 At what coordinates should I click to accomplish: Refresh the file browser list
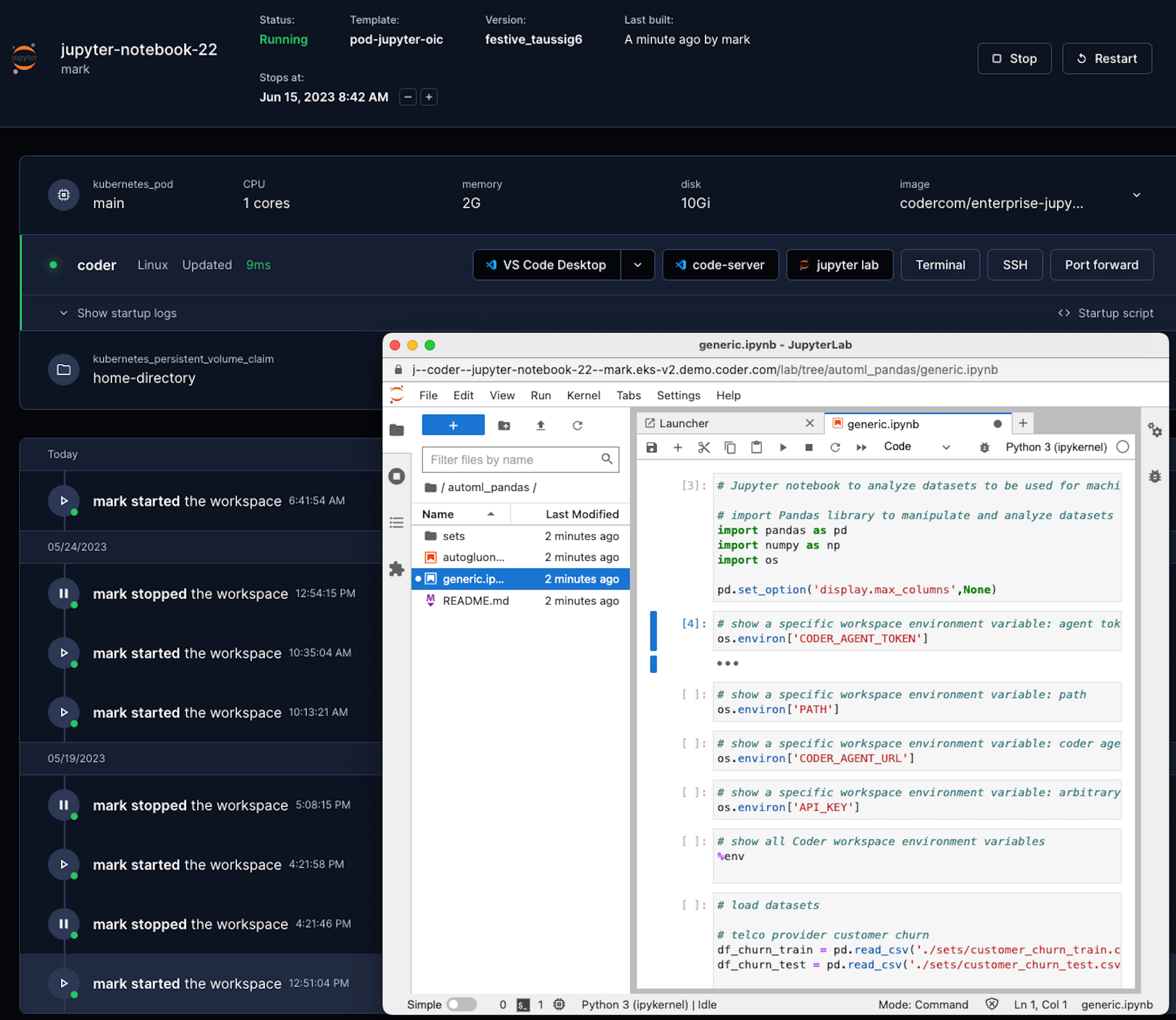point(578,425)
